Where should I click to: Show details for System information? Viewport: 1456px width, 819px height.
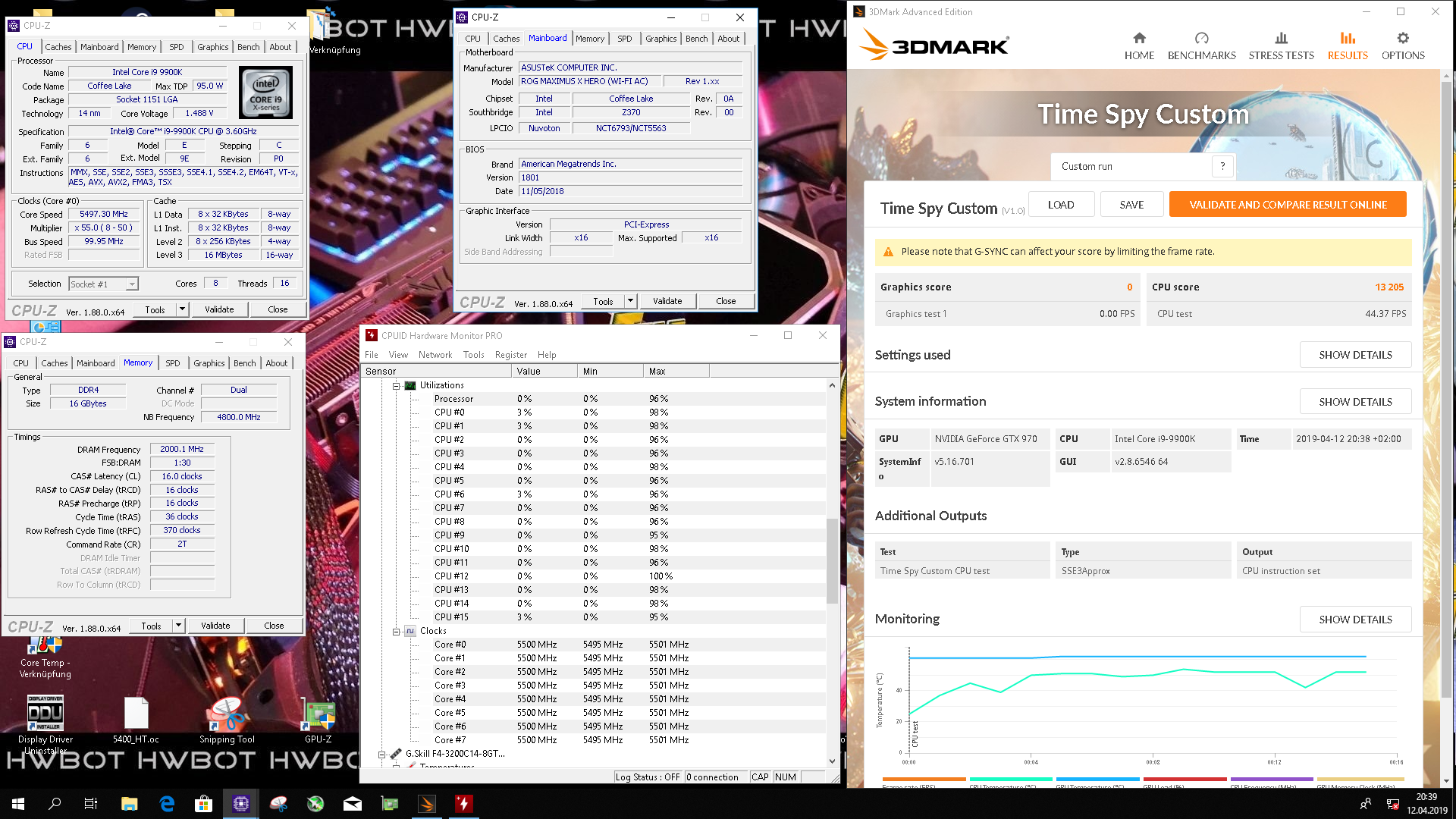point(1355,402)
